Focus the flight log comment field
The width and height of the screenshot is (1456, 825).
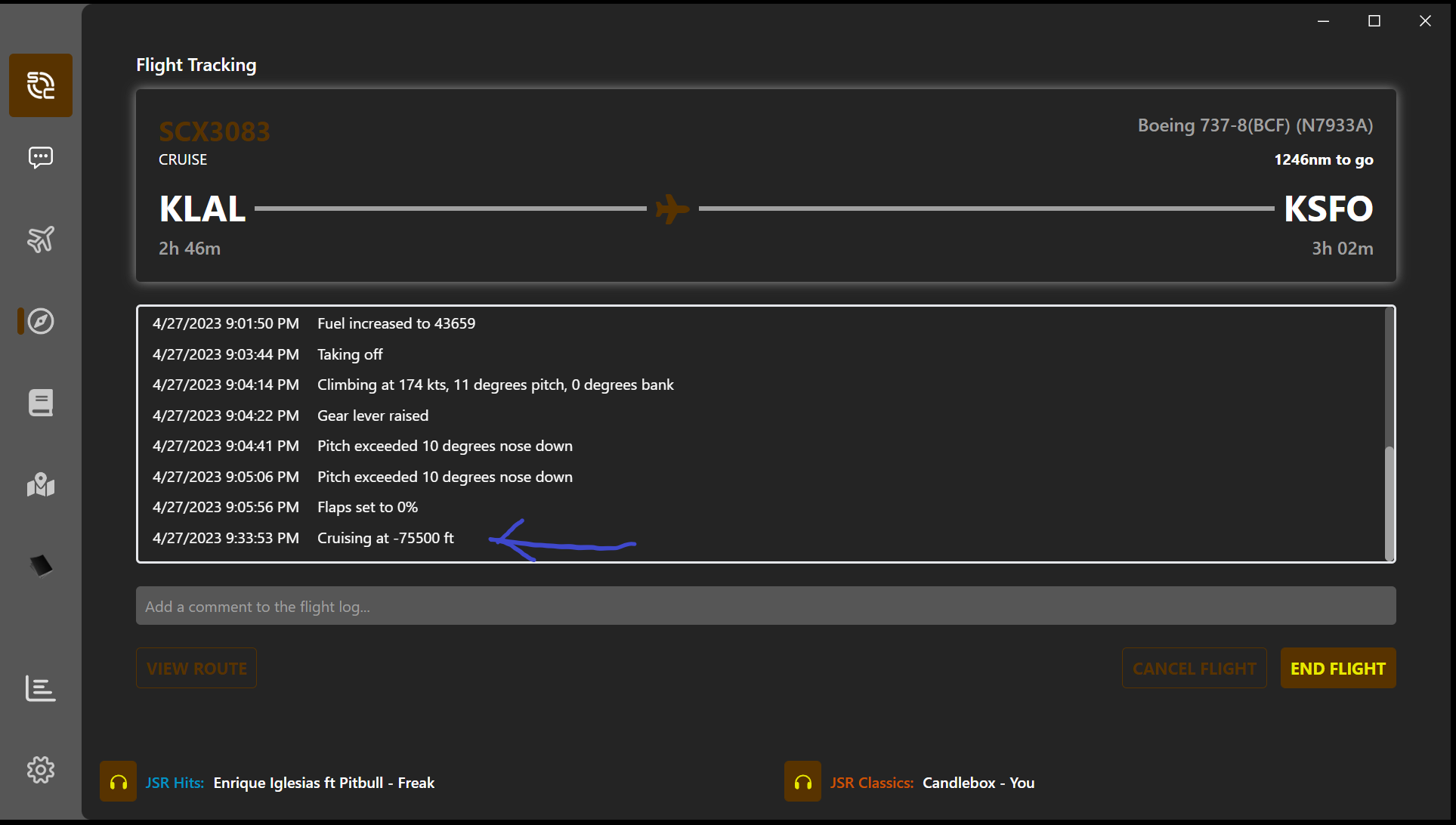click(765, 607)
